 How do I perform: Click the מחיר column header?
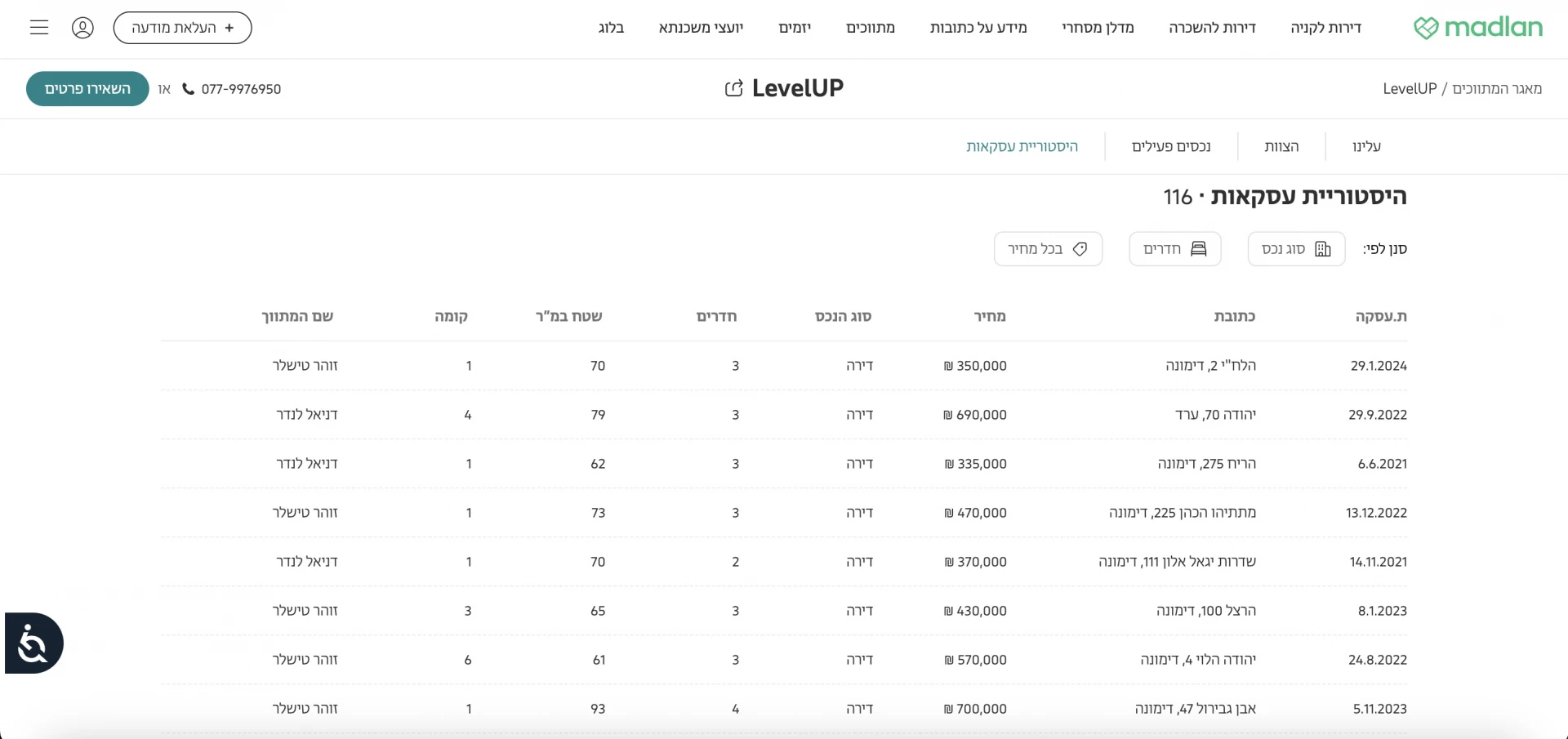pyautogui.click(x=990, y=317)
